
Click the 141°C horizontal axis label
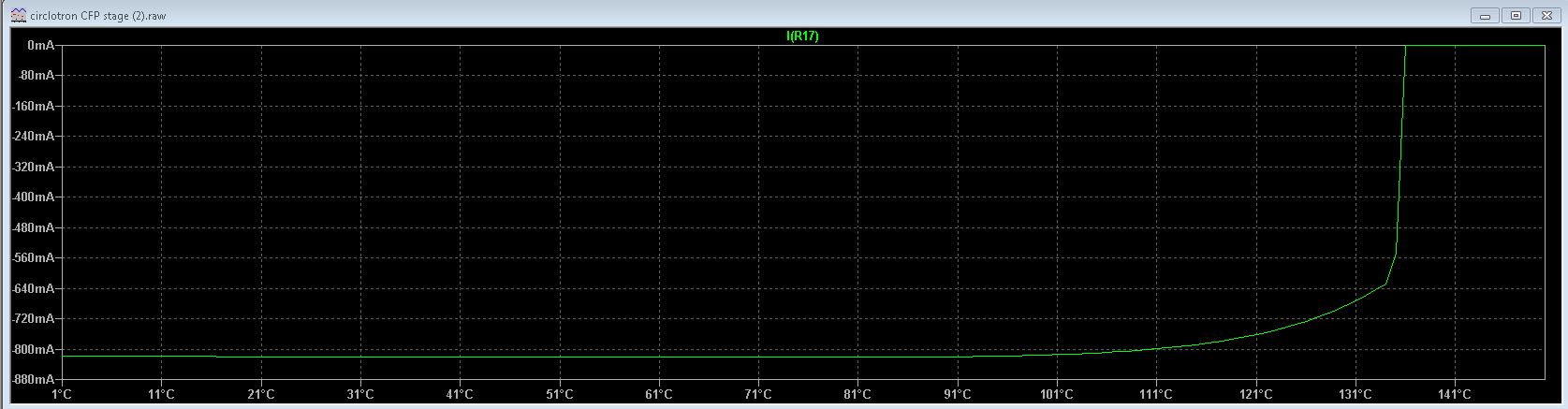1455,394
